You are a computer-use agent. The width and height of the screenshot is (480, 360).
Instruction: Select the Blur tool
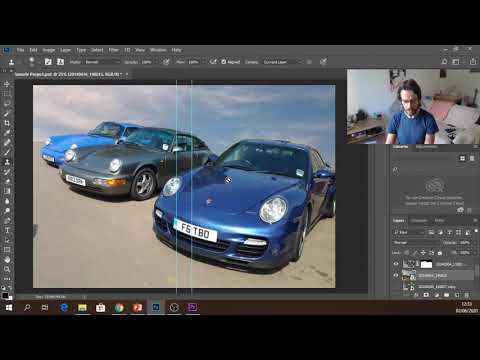[x=7, y=201]
